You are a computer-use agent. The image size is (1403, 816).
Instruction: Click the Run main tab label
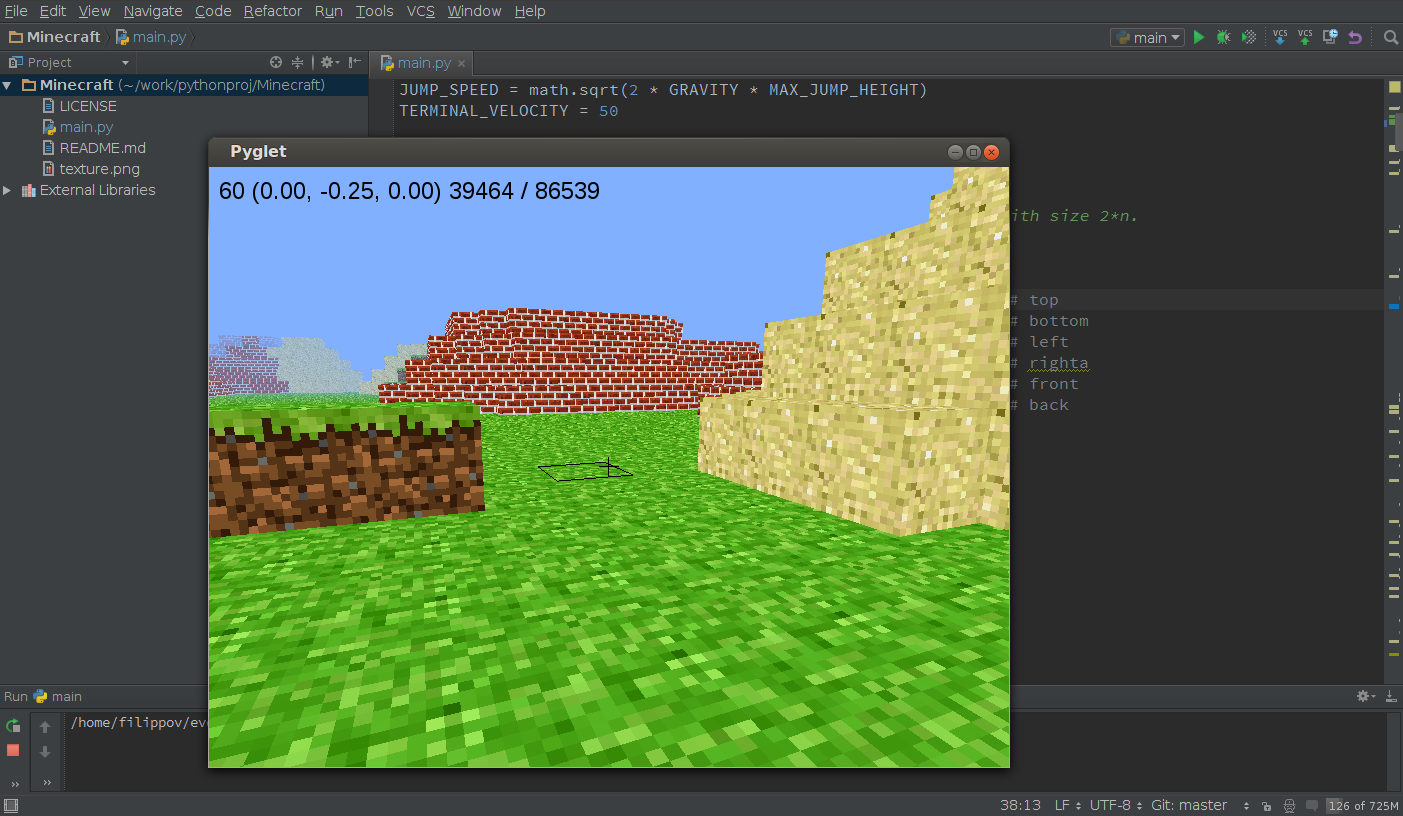(x=43, y=696)
